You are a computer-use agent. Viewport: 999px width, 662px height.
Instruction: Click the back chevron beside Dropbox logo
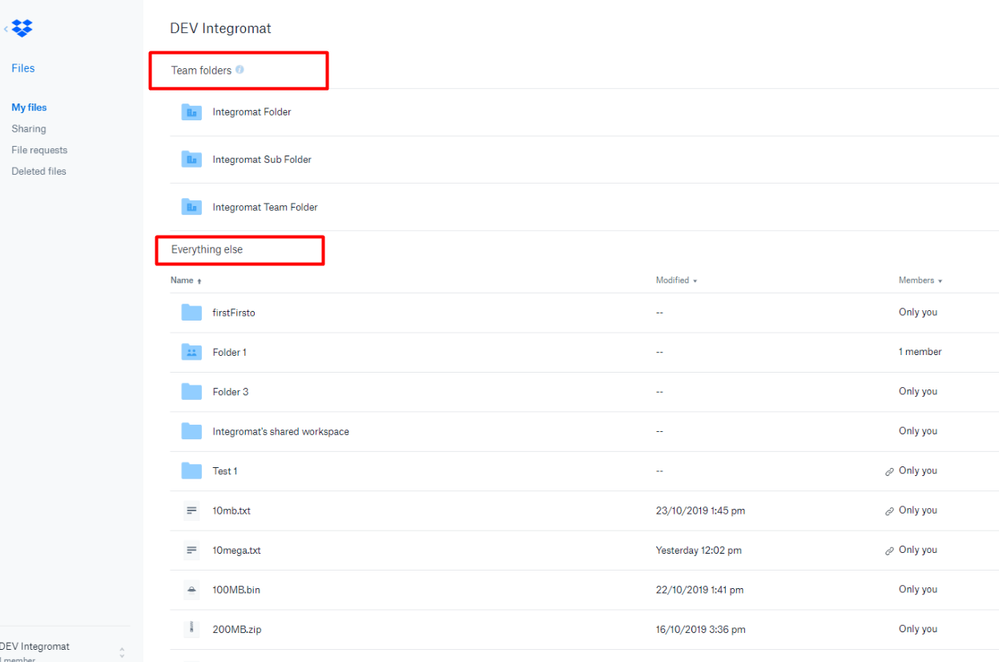6,29
